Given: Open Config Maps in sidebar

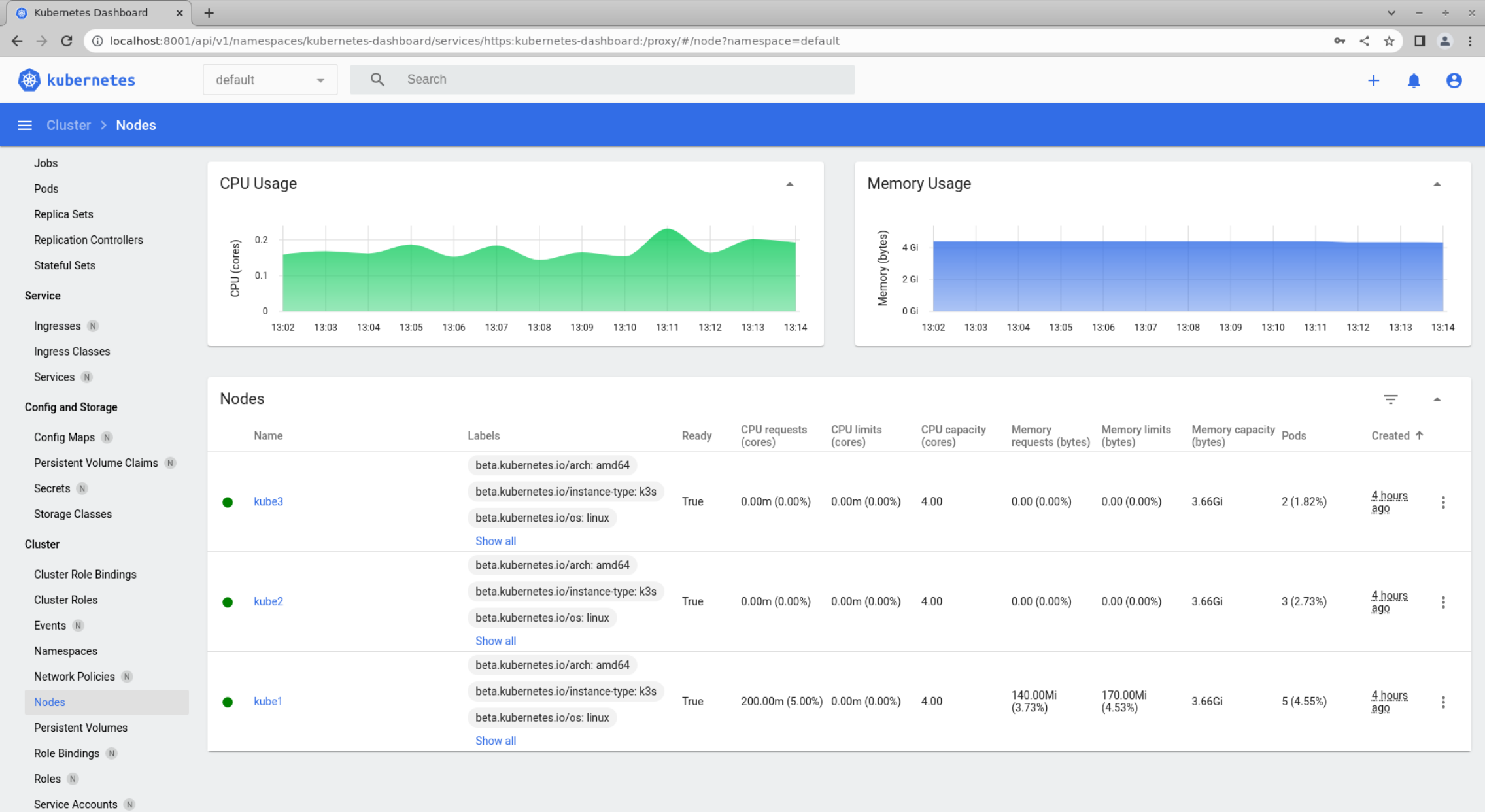Looking at the screenshot, I should [64, 437].
